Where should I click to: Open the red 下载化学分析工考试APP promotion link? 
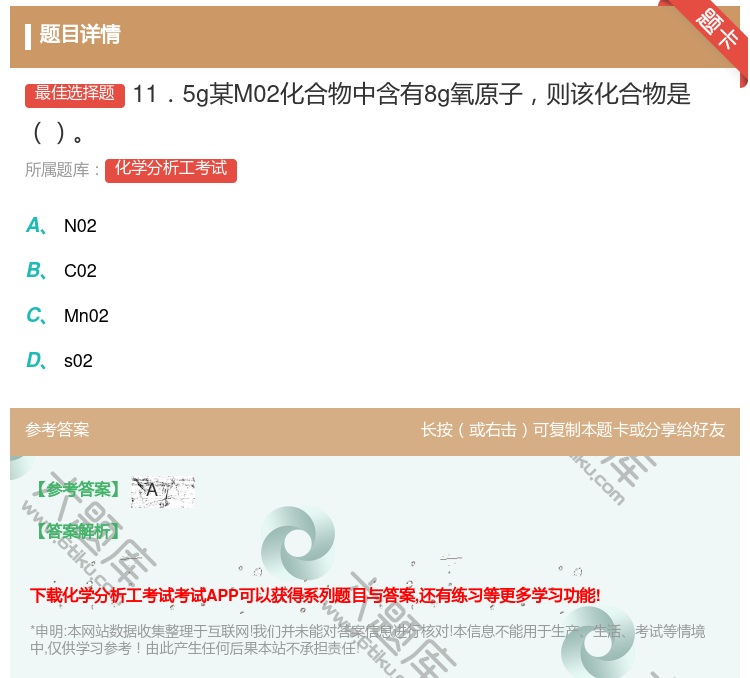click(315, 595)
